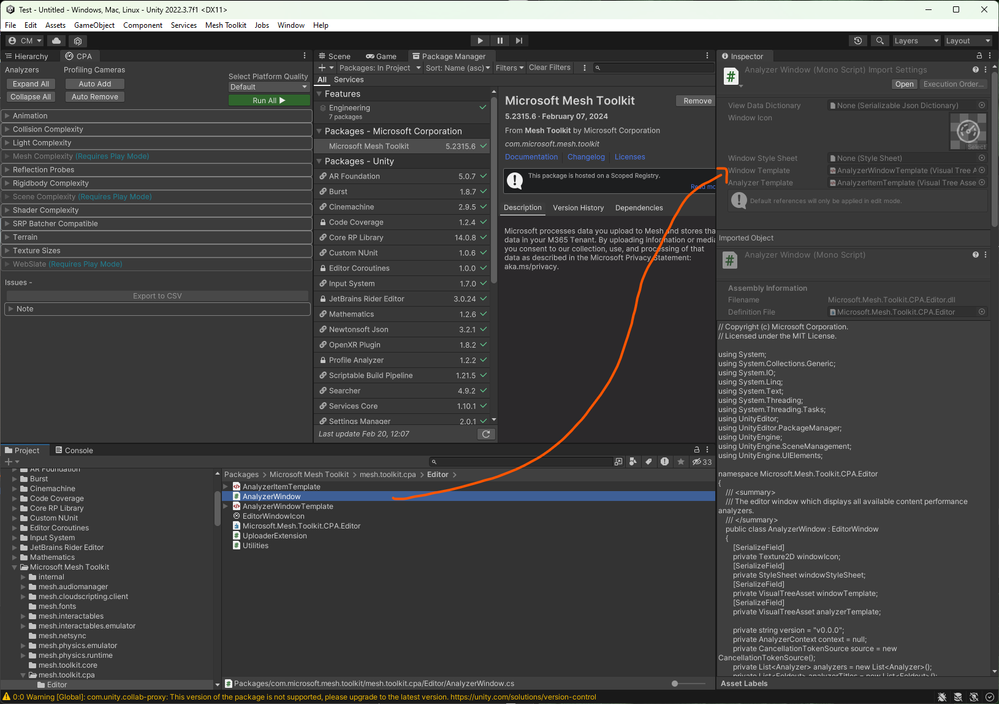
Task: Toggle the Project panel lock icon
Action: [x=697, y=450]
